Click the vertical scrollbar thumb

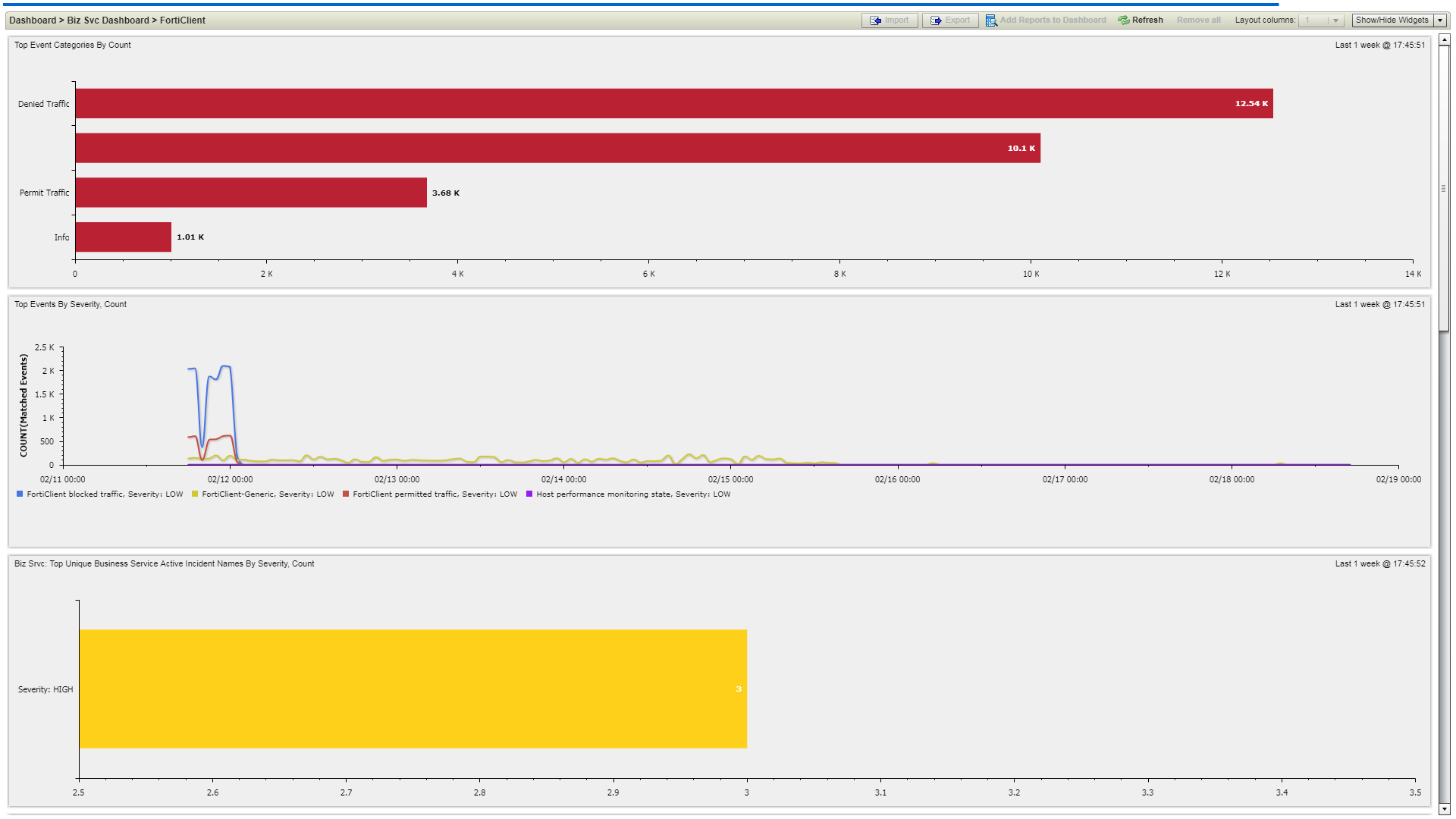click(x=1444, y=188)
